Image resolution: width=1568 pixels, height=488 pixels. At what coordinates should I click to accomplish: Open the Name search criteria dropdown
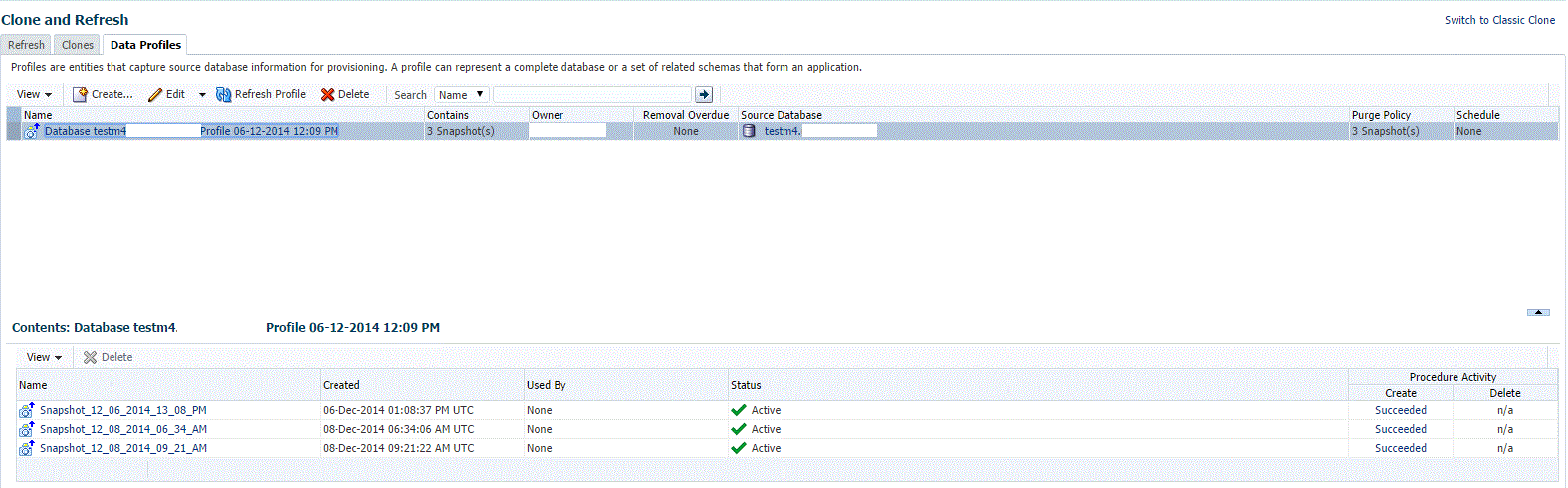462,94
